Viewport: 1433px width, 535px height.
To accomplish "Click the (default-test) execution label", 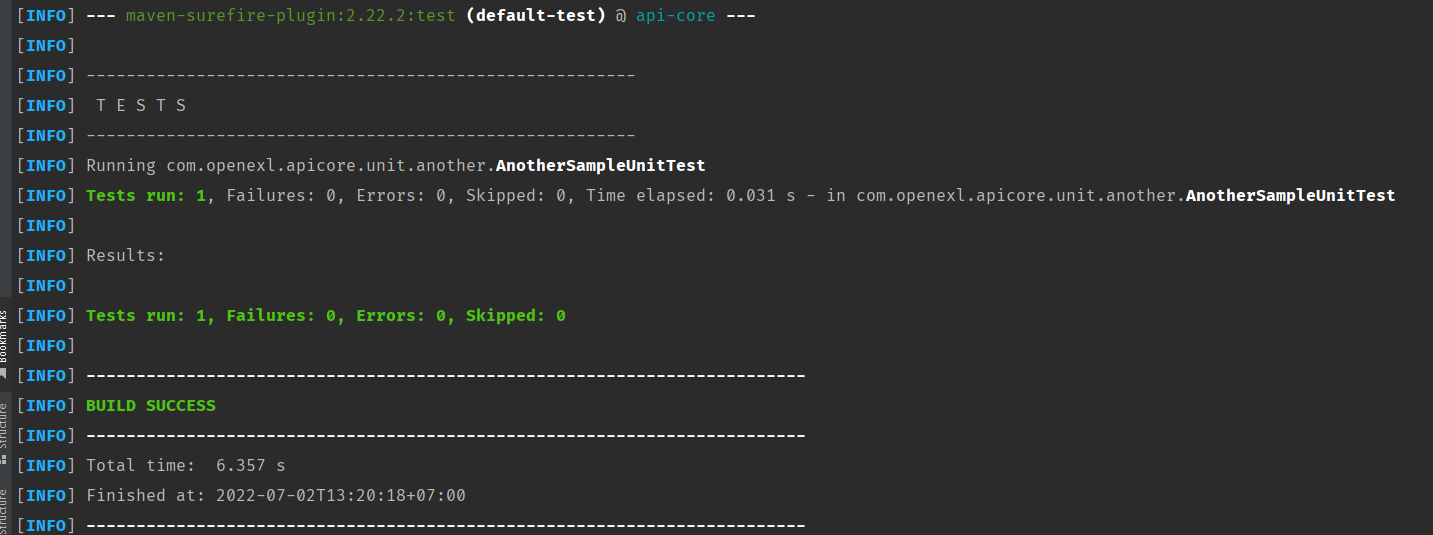I will pyautogui.click(x=536, y=16).
